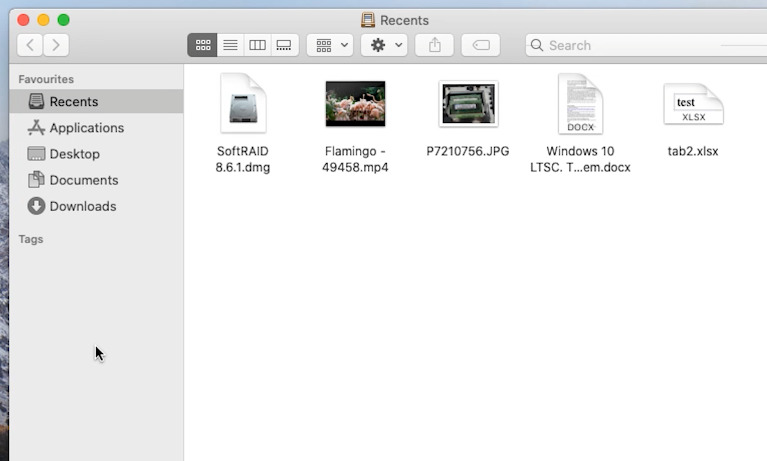The image size is (767, 461).
Task: Click the file name Windows 10 LTSC. T...em.docx
Action: tap(580, 159)
